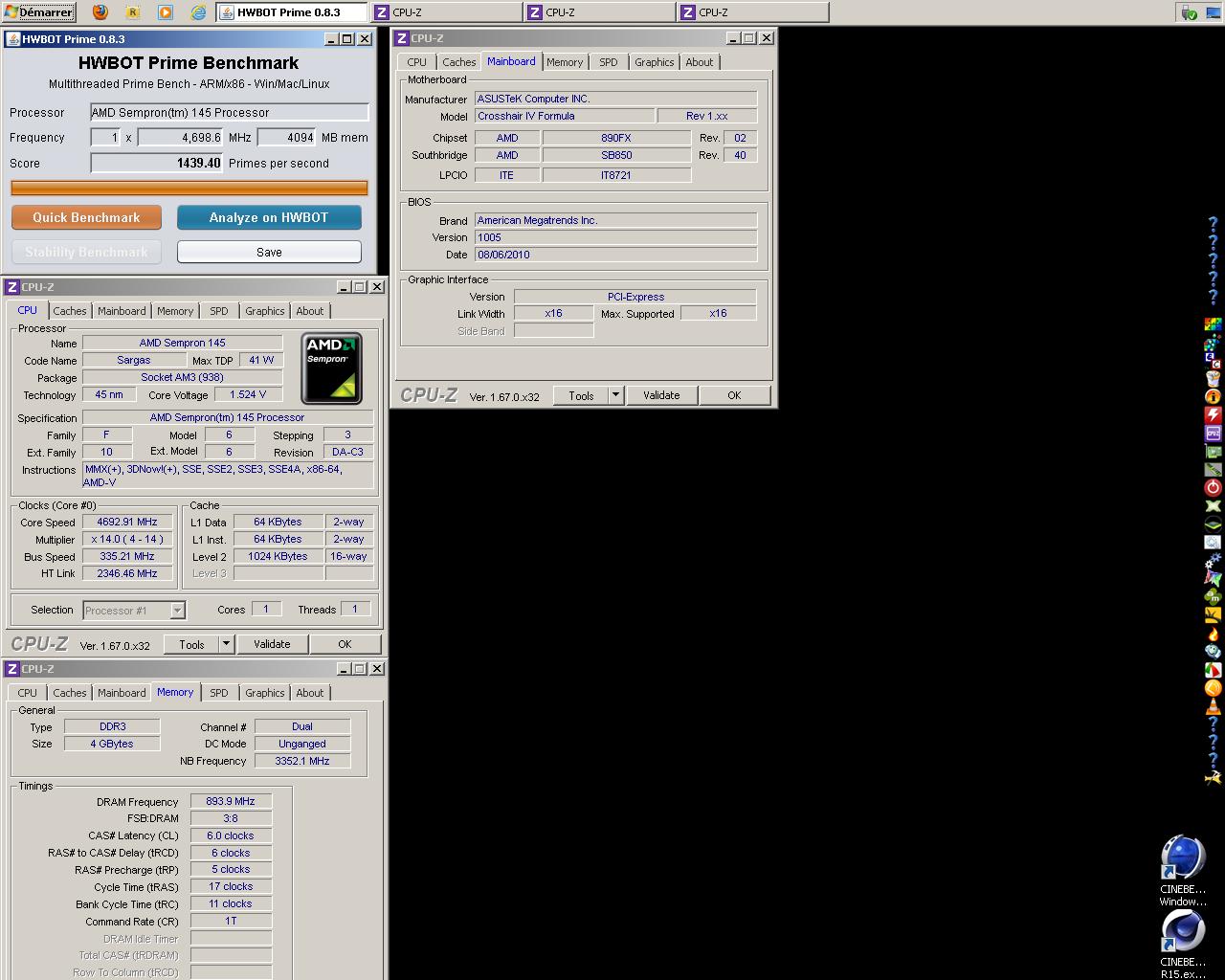Open Firefox from the quick launch bar
1225x980 pixels.
click(x=100, y=12)
